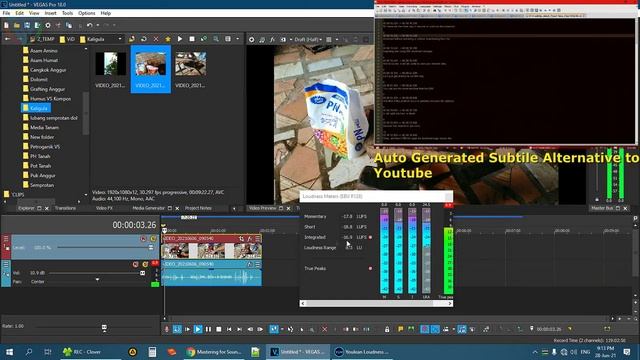This screenshot has height=360, width=640.
Task: Mute the audio track
Action: tap(136, 264)
